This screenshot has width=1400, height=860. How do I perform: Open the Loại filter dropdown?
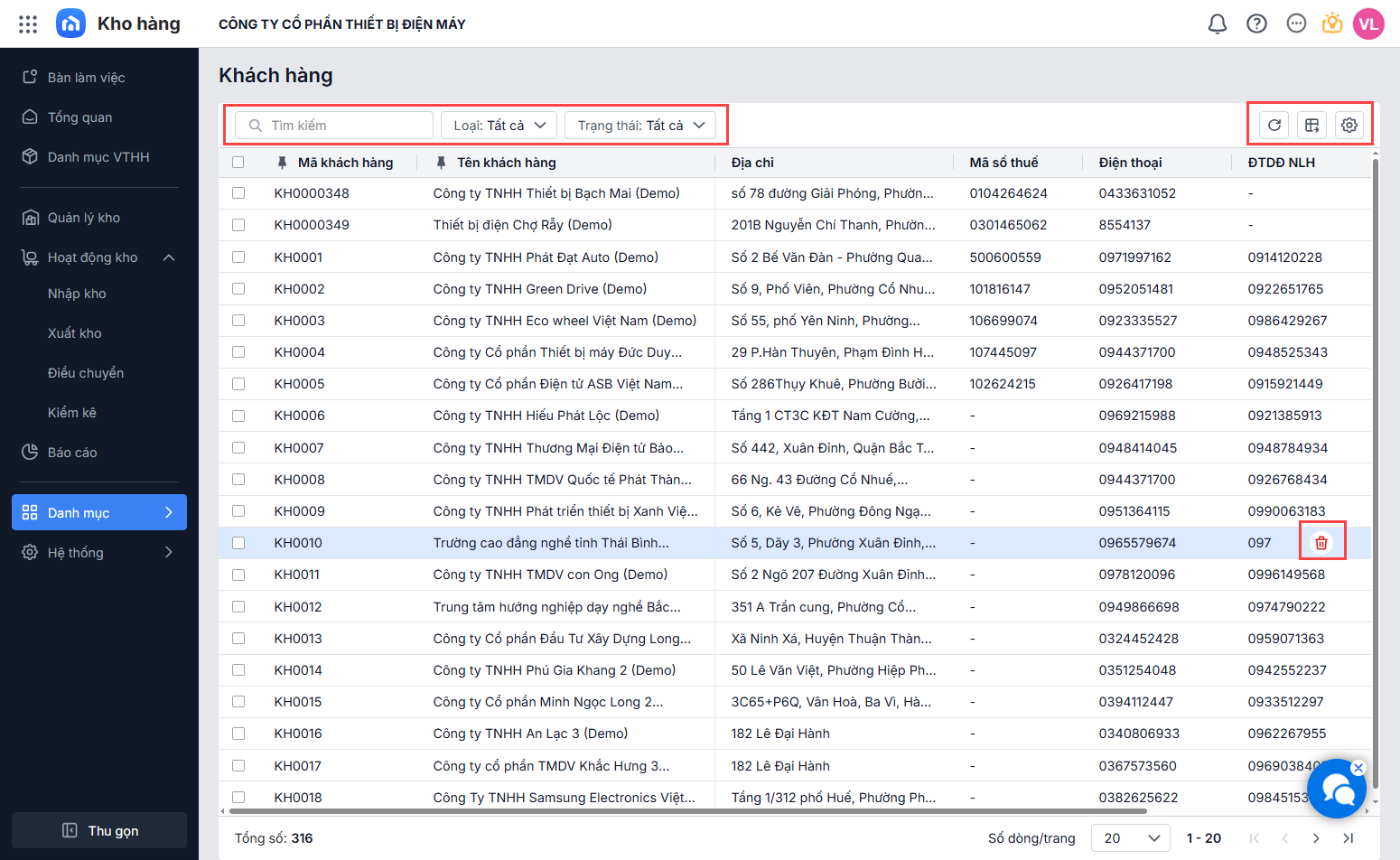tap(499, 126)
